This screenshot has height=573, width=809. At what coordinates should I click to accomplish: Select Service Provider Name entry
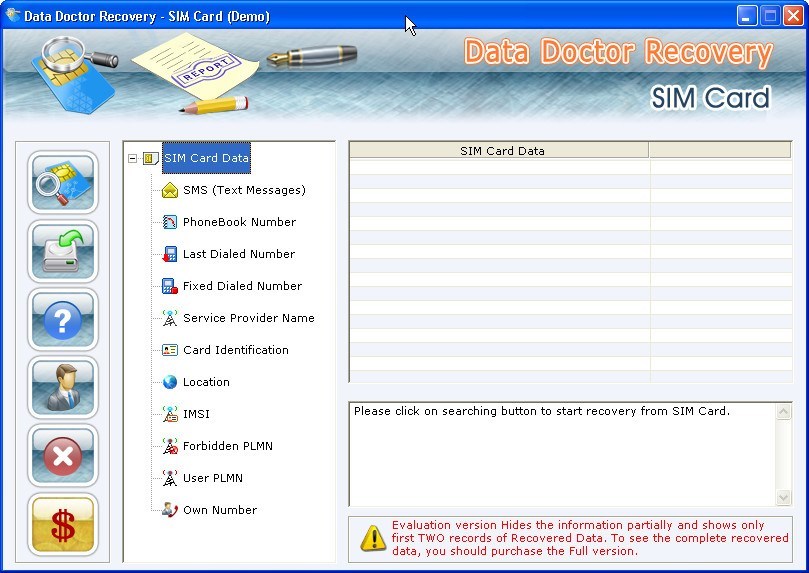249,318
